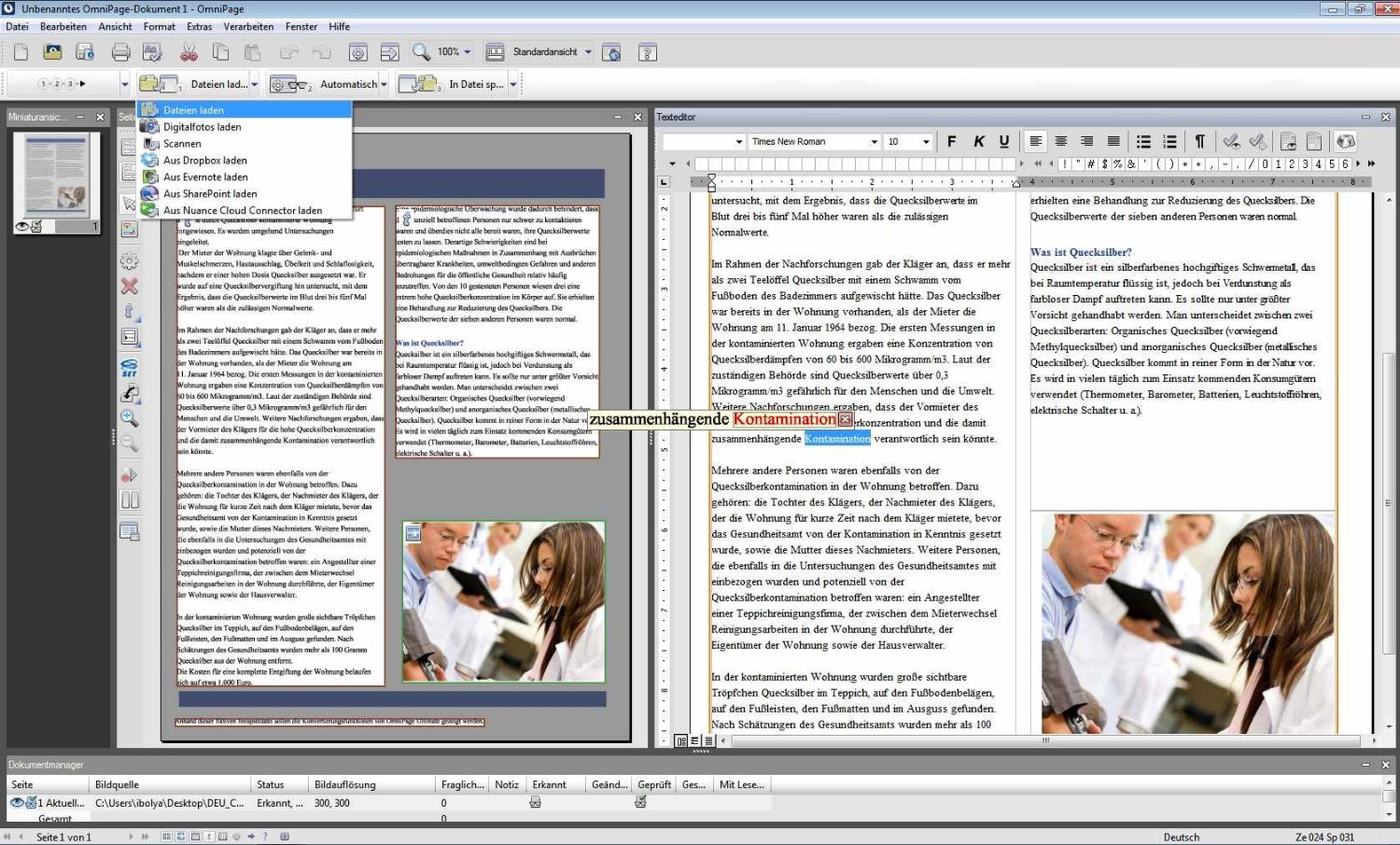Toggle italic (K) formatting
This screenshot has height=845, width=1400.
pos(978,141)
